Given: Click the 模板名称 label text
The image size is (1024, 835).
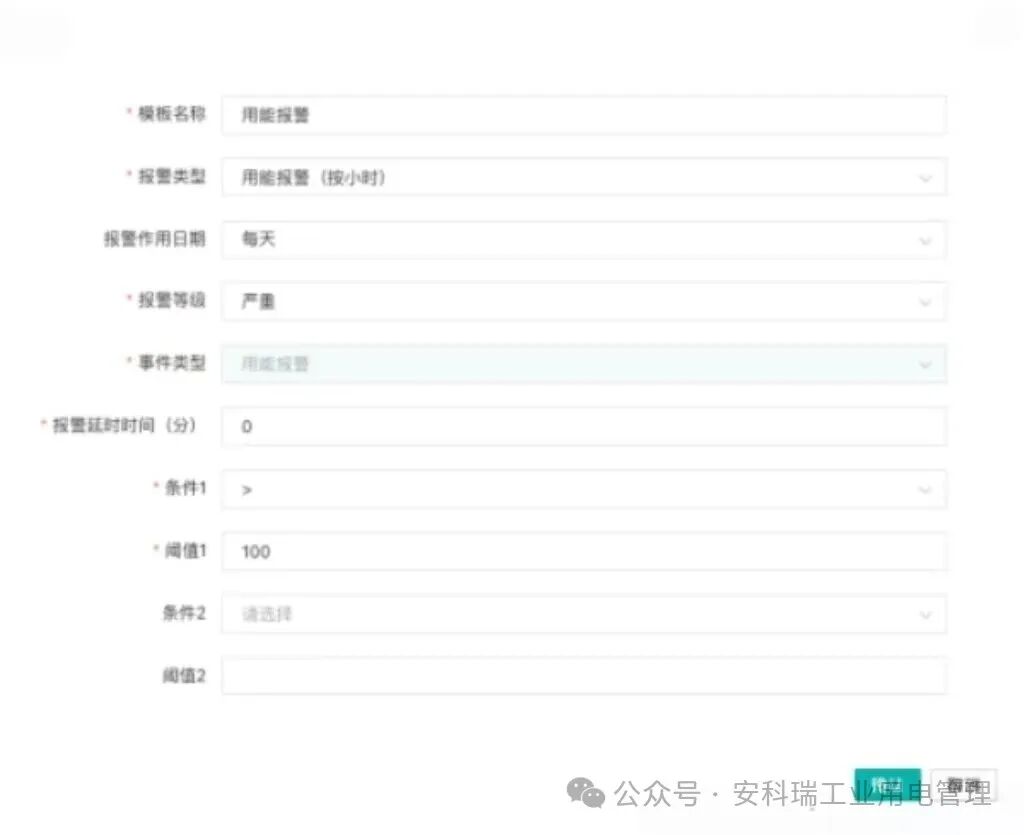Looking at the screenshot, I should tap(172, 114).
